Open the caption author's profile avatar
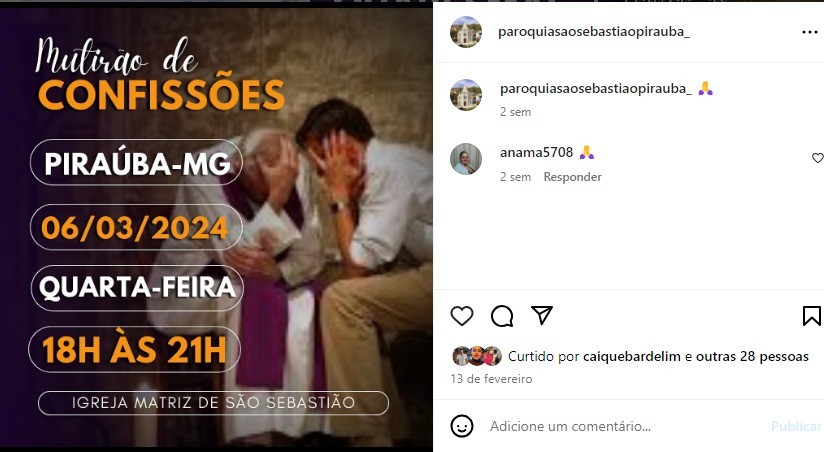 [x=466, y=95]
